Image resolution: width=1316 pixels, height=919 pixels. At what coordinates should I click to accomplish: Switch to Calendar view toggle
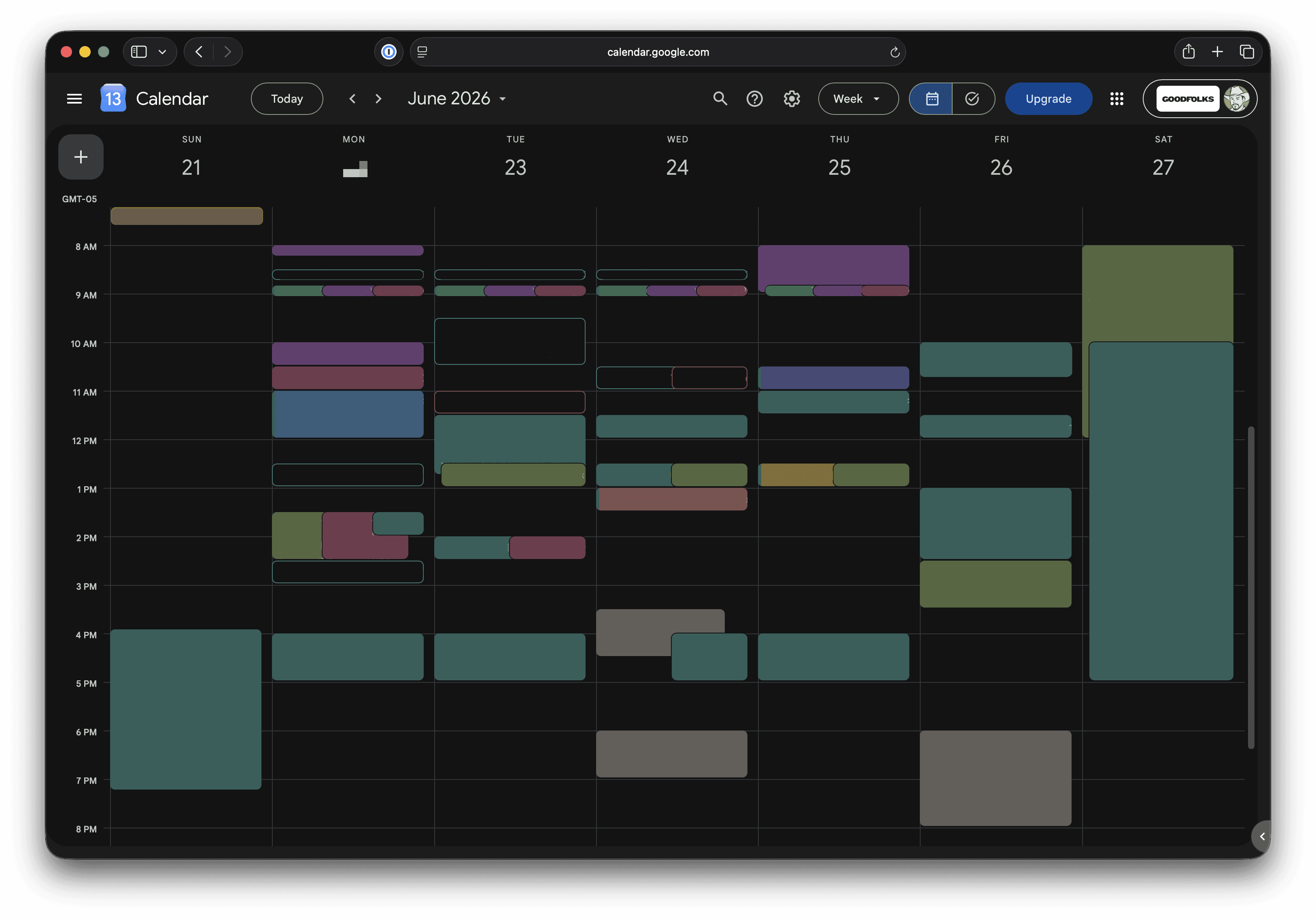(932, 99)
